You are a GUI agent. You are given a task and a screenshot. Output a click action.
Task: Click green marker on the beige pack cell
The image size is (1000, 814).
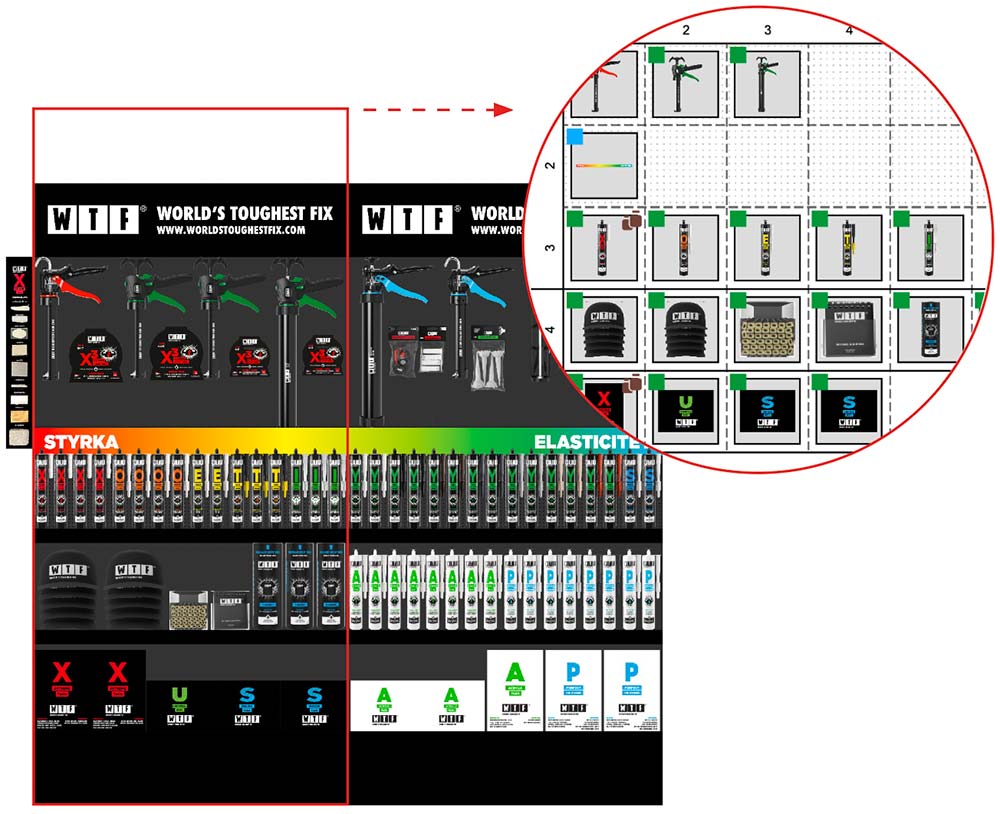(738, 300)
